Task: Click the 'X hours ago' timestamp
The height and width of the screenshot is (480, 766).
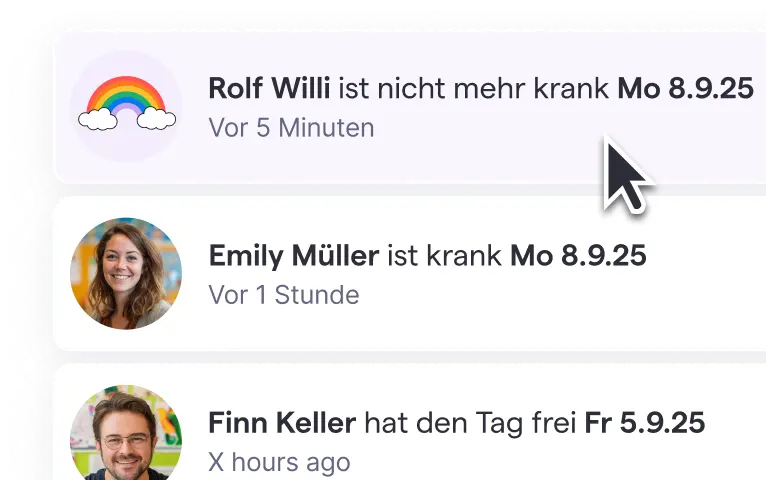Action: coord(279,462)
